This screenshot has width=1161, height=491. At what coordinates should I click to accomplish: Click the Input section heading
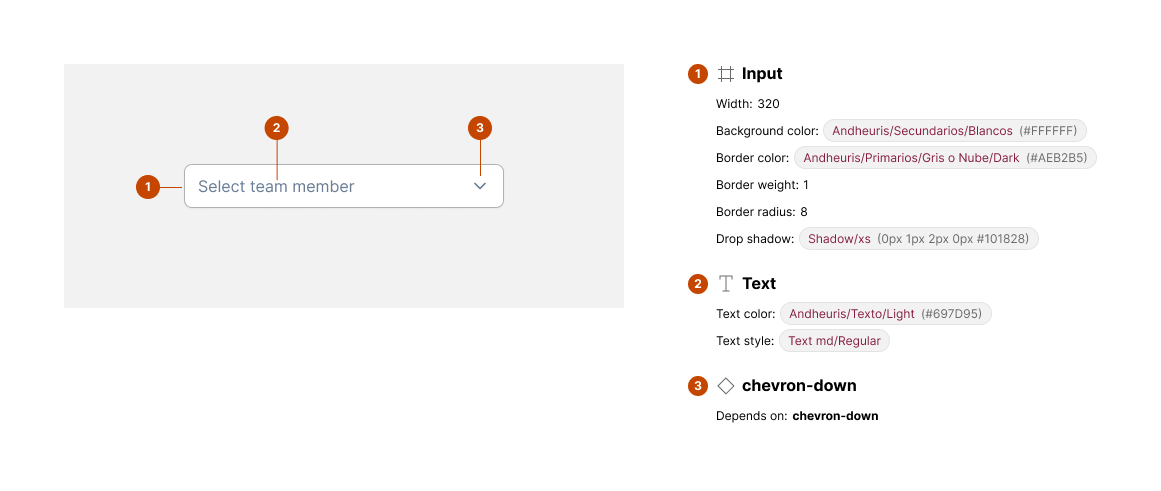tap(762, 74)
